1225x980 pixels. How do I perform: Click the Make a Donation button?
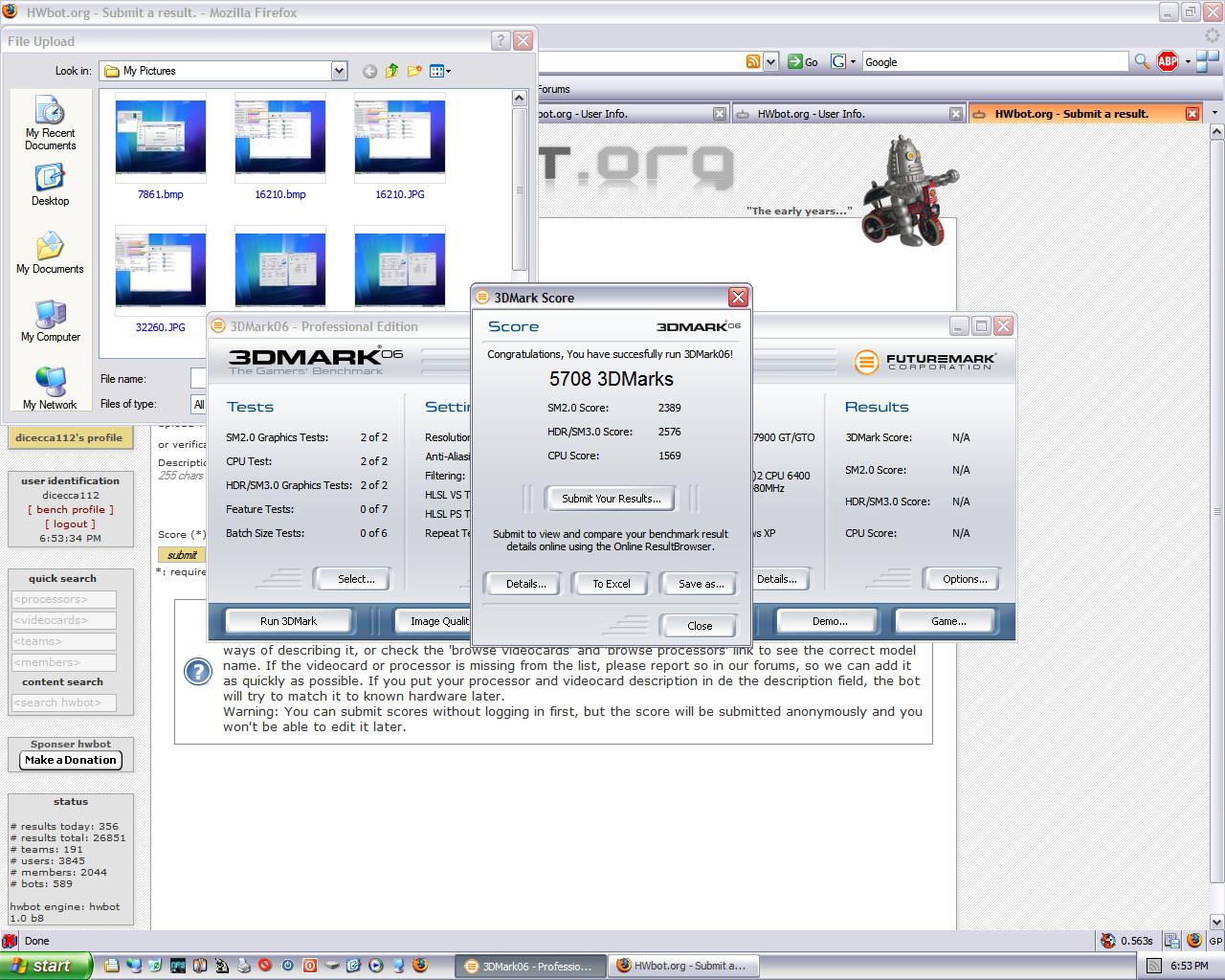coord(71,760)
